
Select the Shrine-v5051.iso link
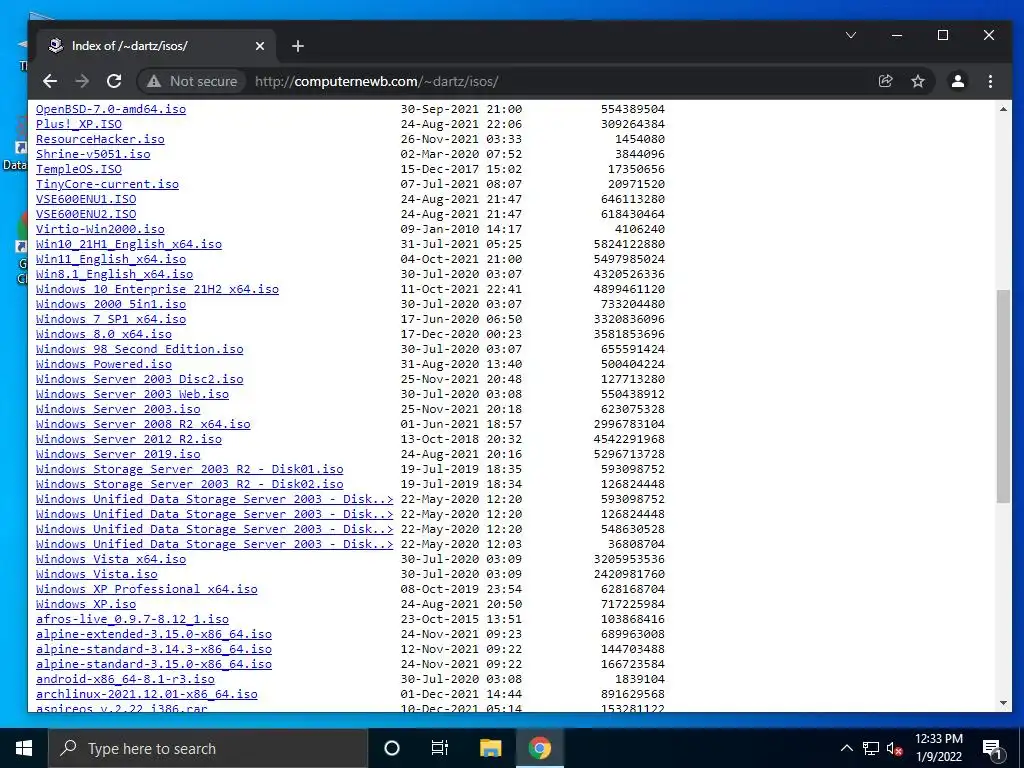pyautogui.click(x=93, y=154)
